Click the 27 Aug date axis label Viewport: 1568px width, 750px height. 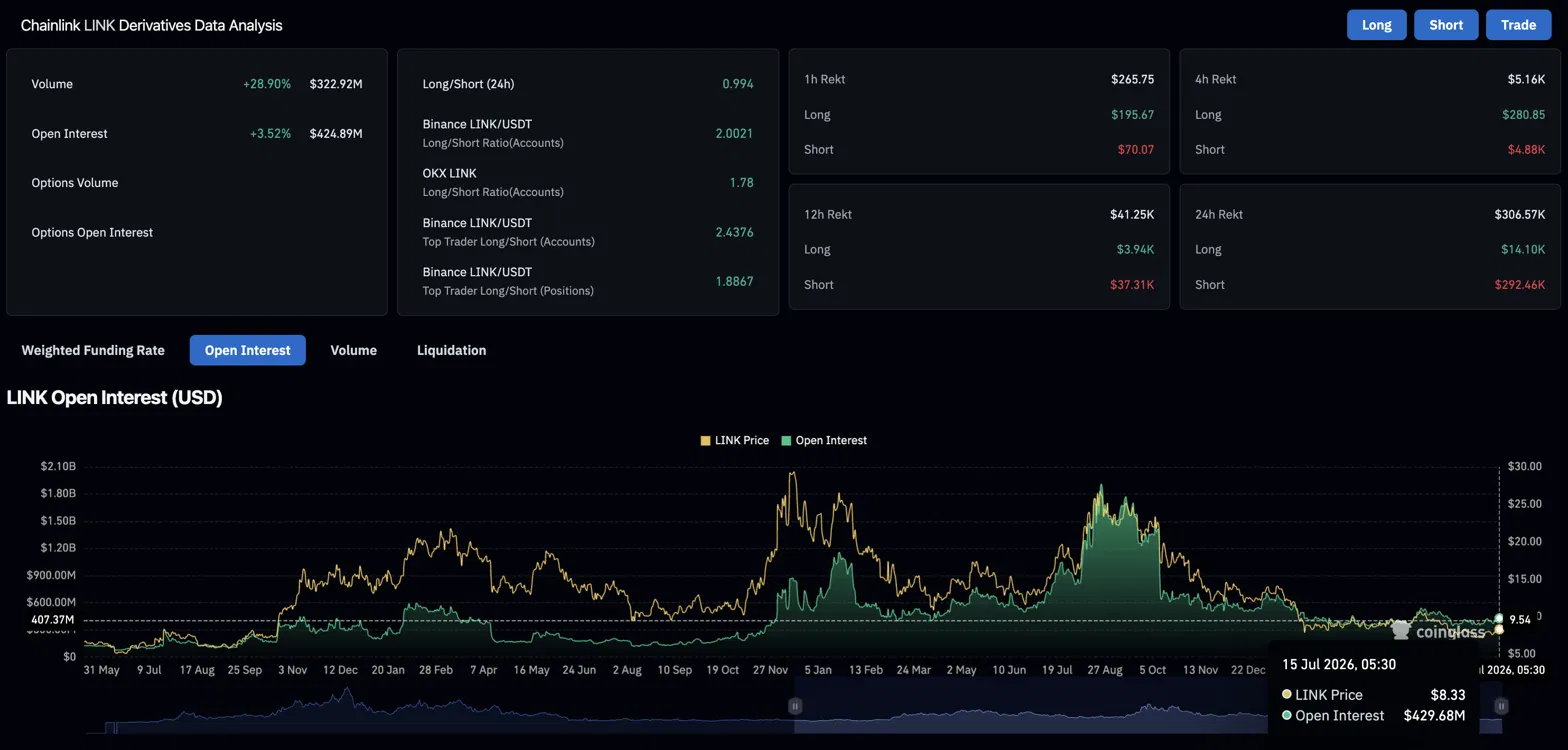1105,670
